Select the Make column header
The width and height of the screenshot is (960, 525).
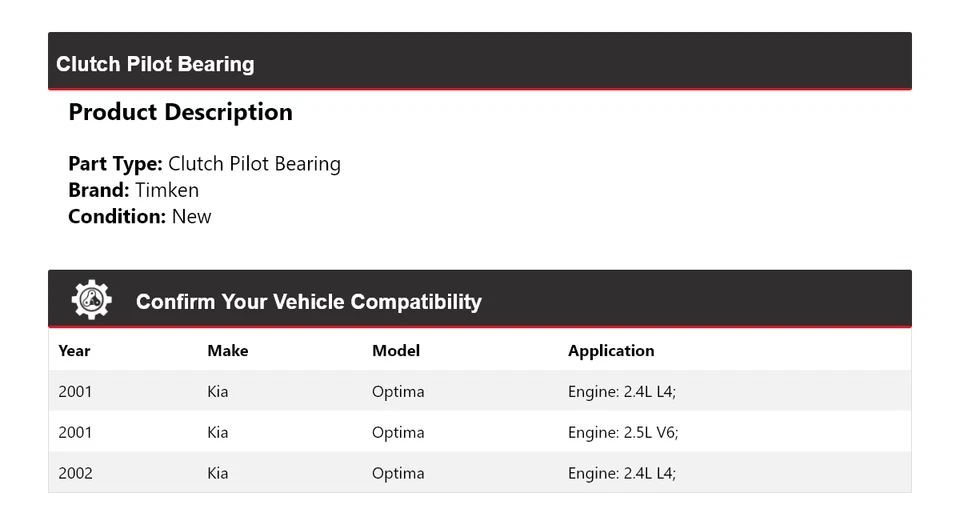coord(227,350)
